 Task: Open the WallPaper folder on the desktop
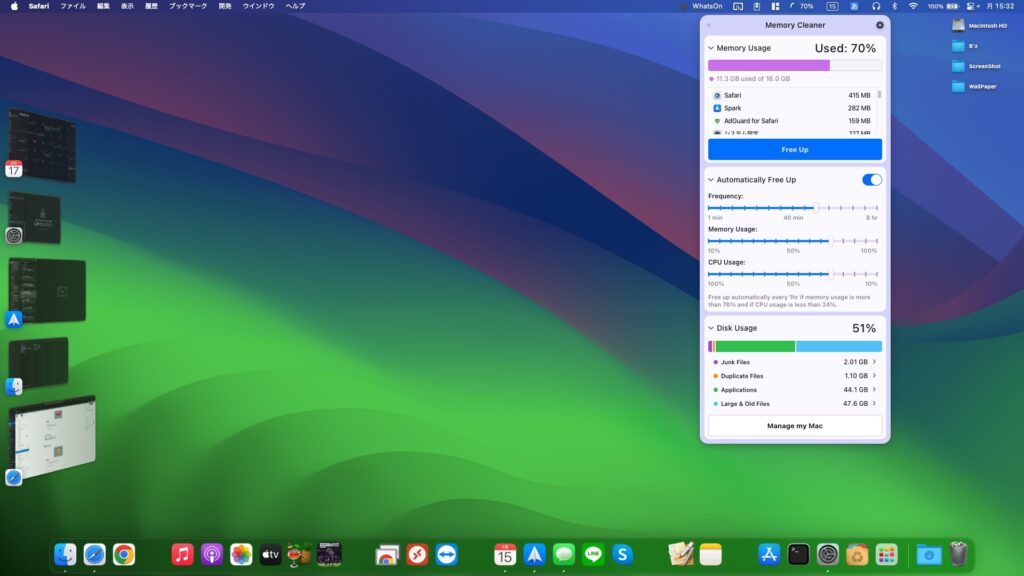(959, 87)
